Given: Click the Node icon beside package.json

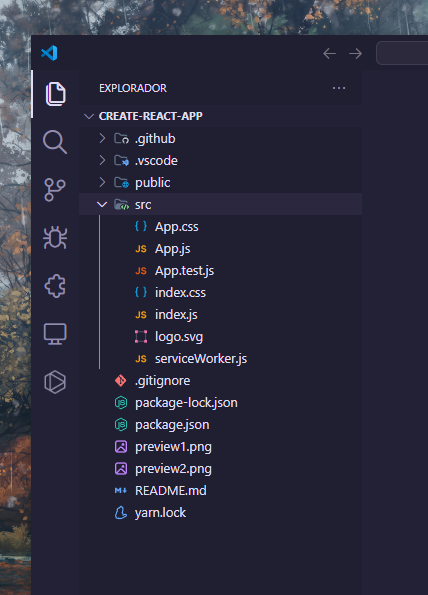Looking at the screenshot, I should coord(121,425).
